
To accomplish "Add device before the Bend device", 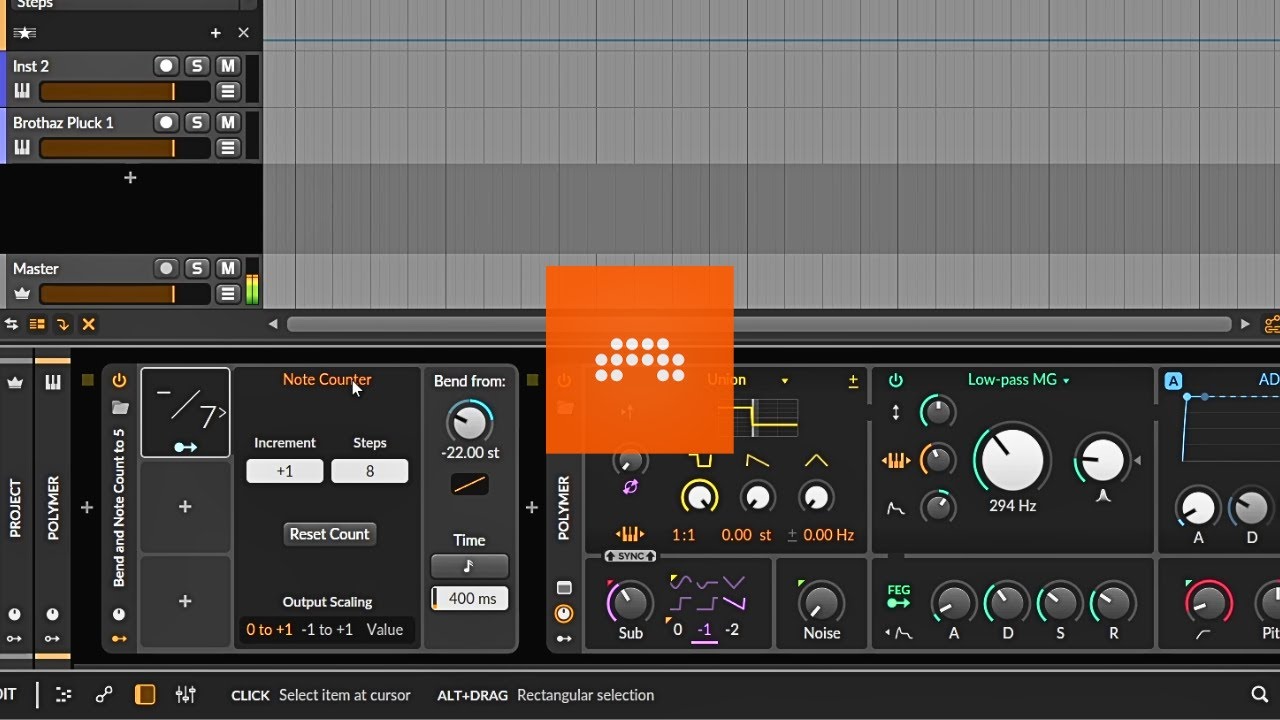I will [87, 508].
